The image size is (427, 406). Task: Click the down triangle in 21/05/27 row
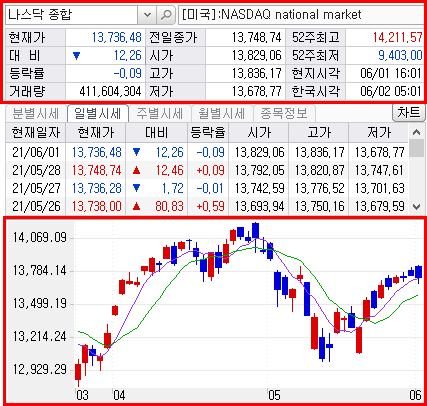pos(136,188)
